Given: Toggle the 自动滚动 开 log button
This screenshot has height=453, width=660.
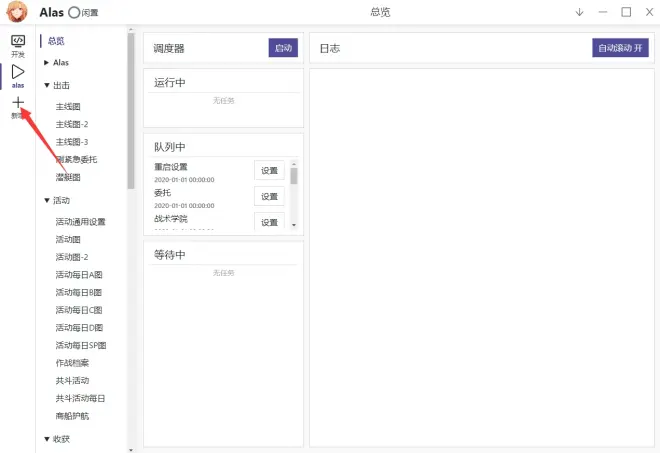Looking at the screenshot, I should [x=620, y=48].
